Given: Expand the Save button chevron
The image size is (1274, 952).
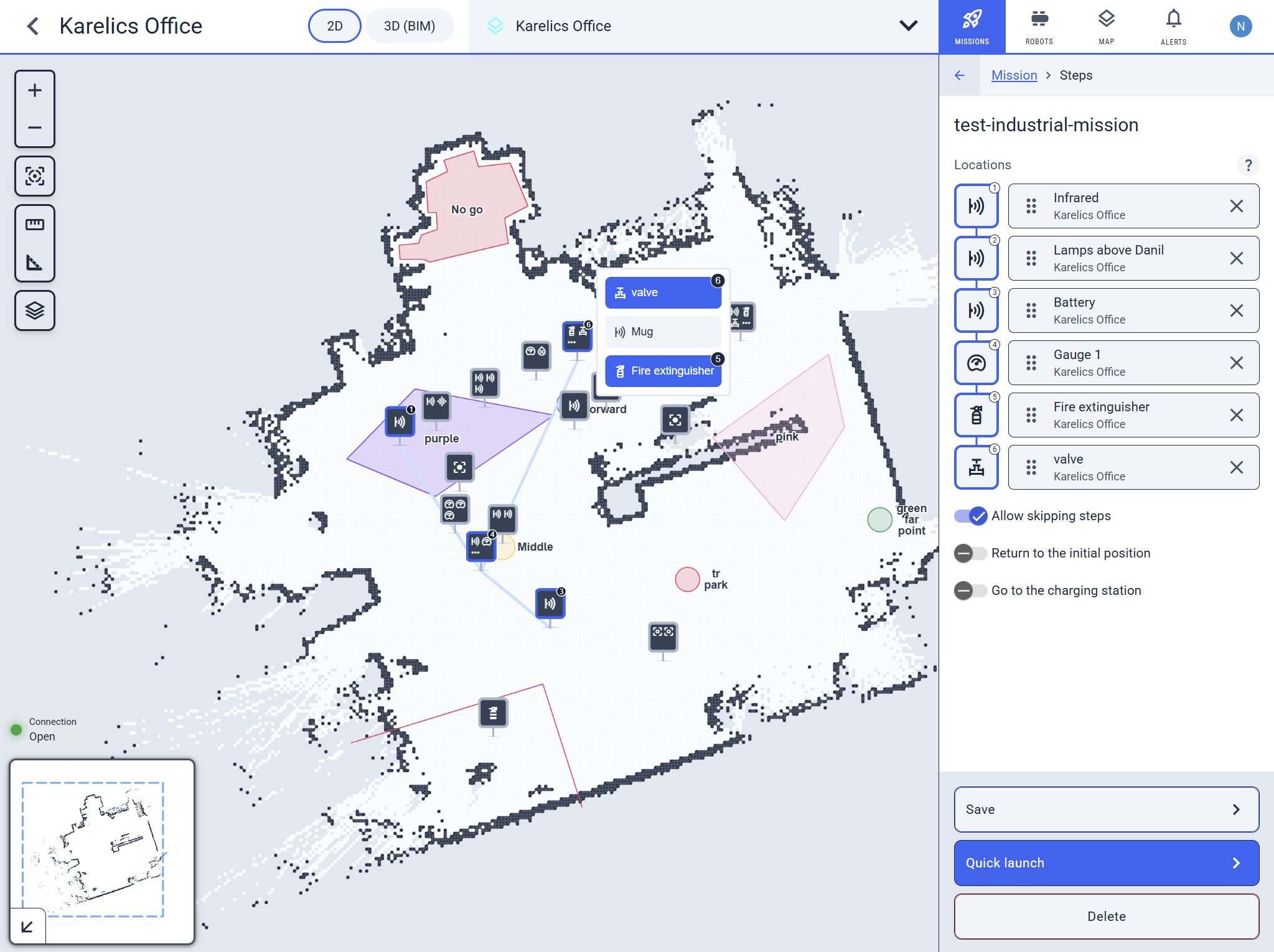Looking at the screenshot, I should click(x=1236, y=810).
